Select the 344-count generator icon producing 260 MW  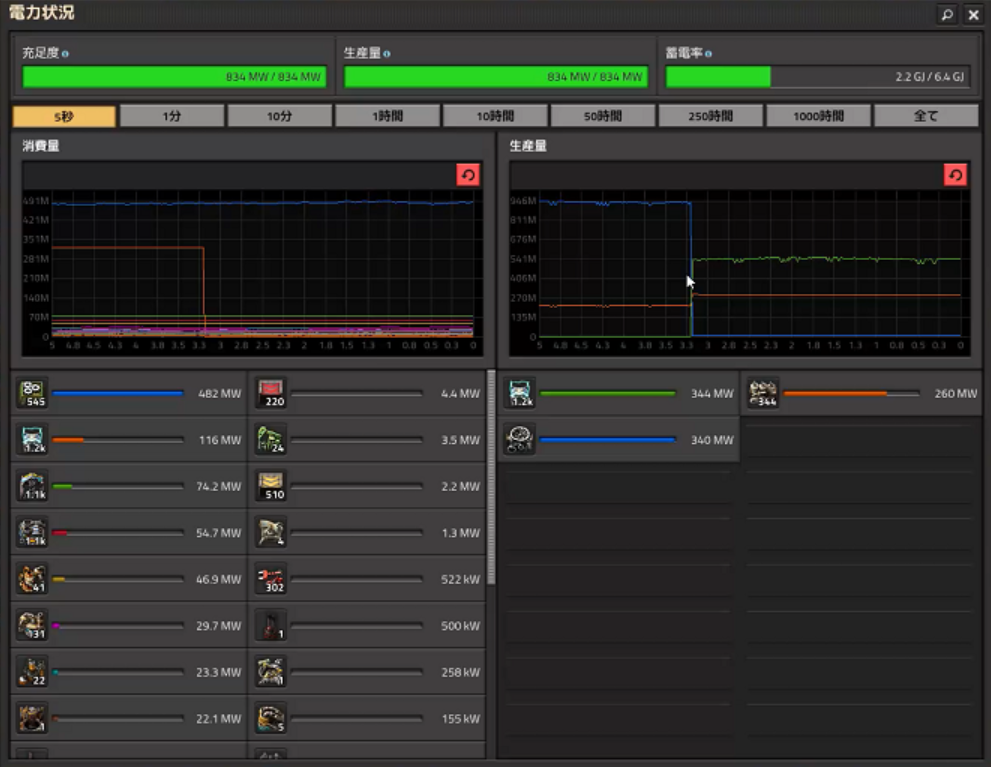[763, 393]
